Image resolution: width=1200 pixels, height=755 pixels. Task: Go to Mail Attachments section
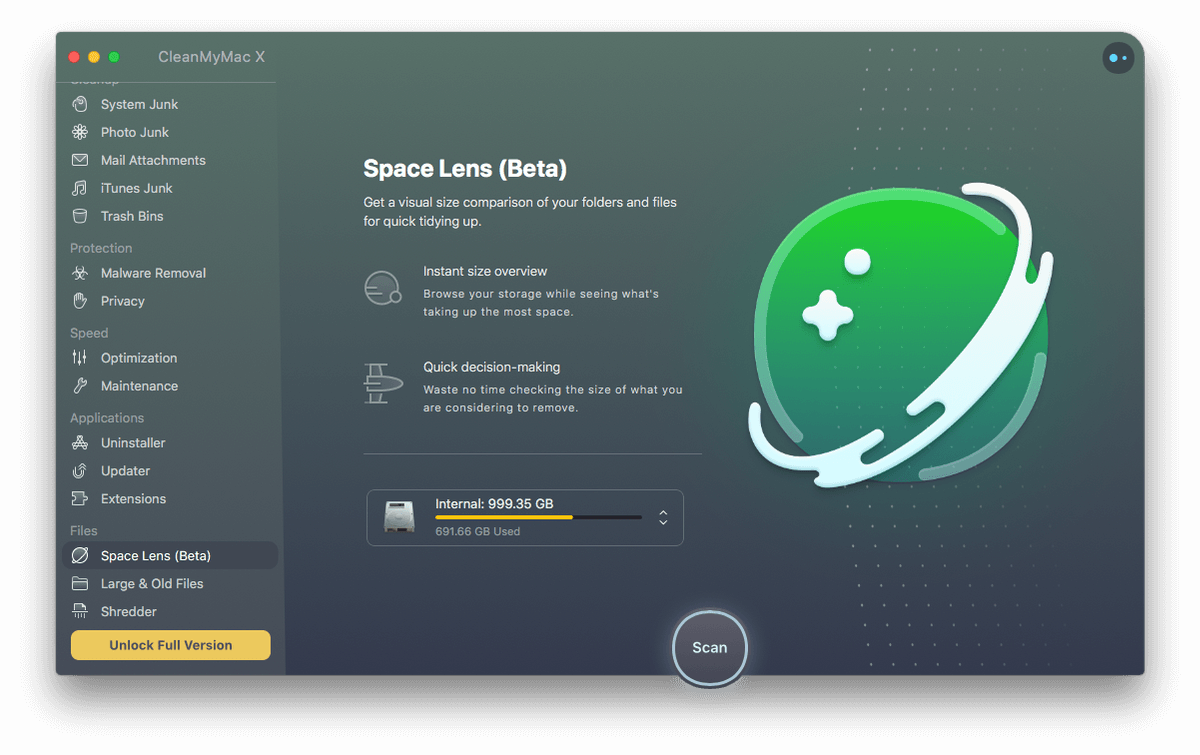170,160
